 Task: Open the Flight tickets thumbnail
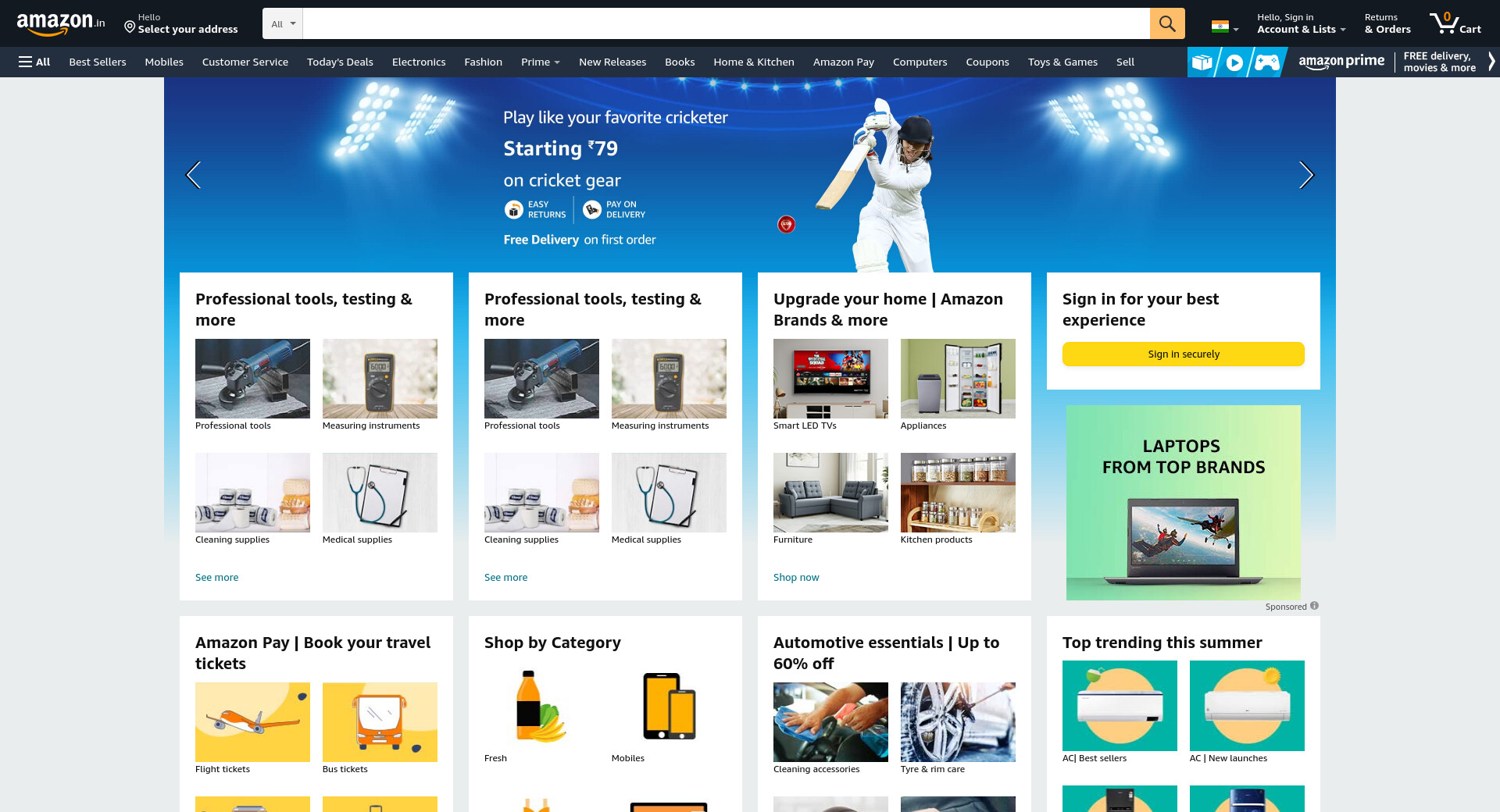tap(252, 722)
